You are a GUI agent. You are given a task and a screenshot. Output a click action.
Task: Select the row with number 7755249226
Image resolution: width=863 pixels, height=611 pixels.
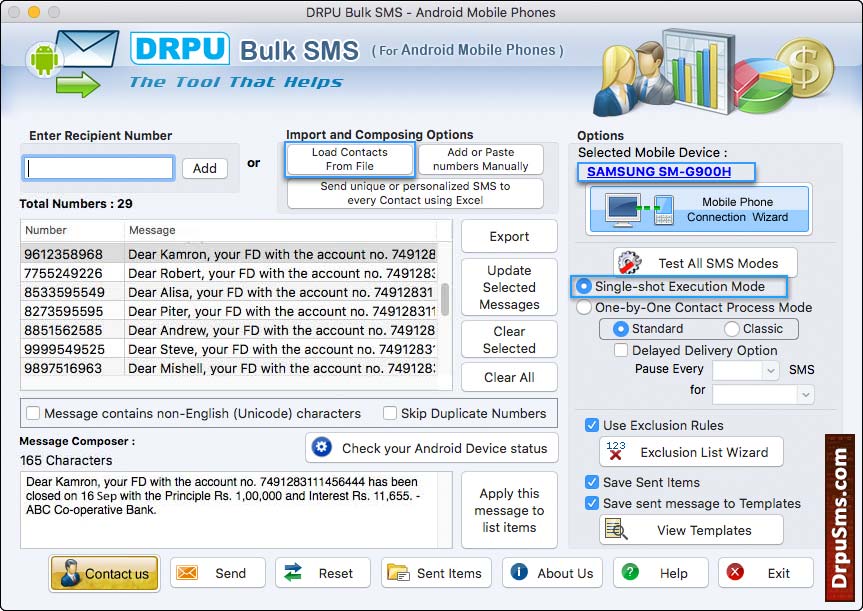pos(229,273)
